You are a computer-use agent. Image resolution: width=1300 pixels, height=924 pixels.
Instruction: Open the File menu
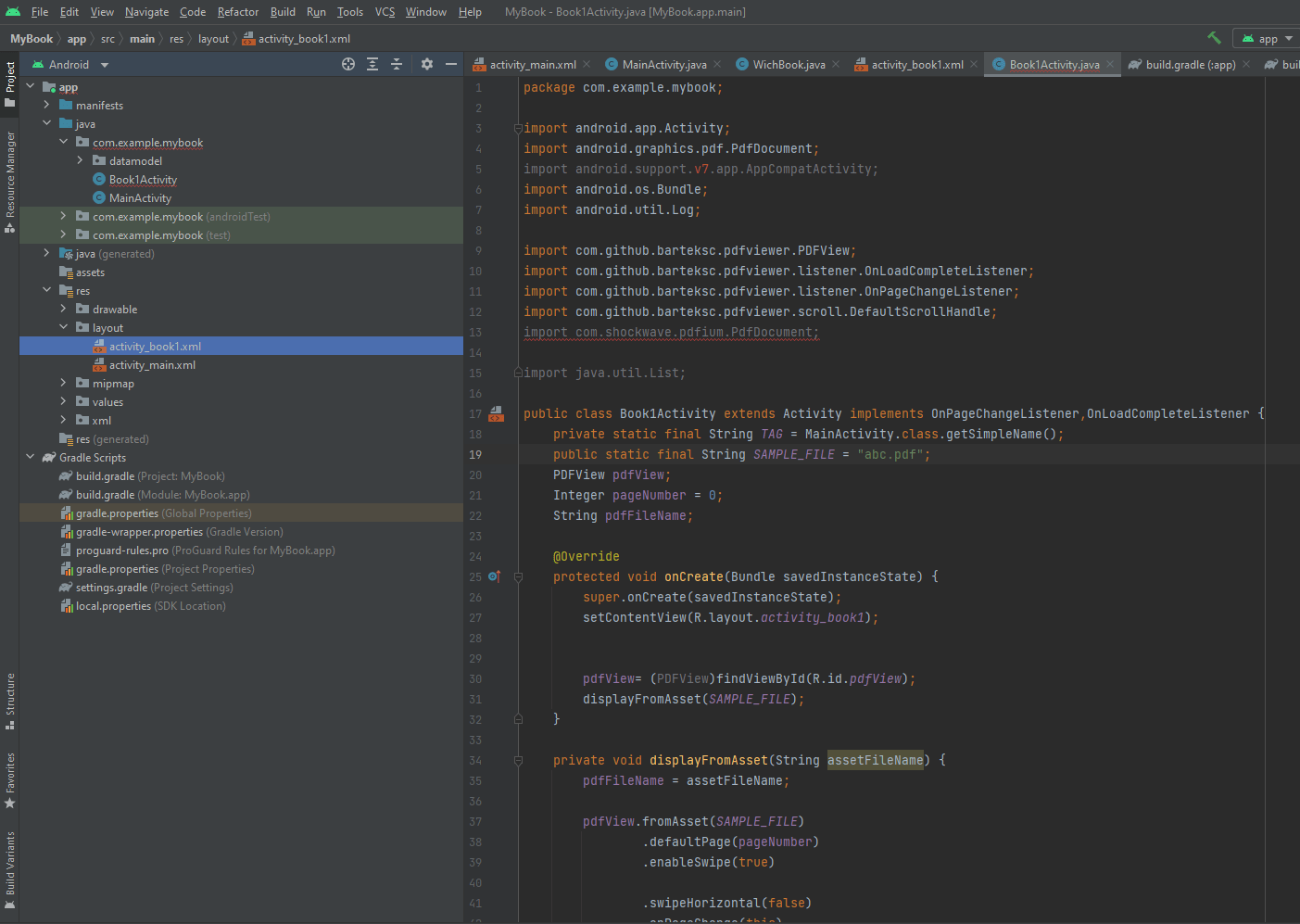pos(40,12)
